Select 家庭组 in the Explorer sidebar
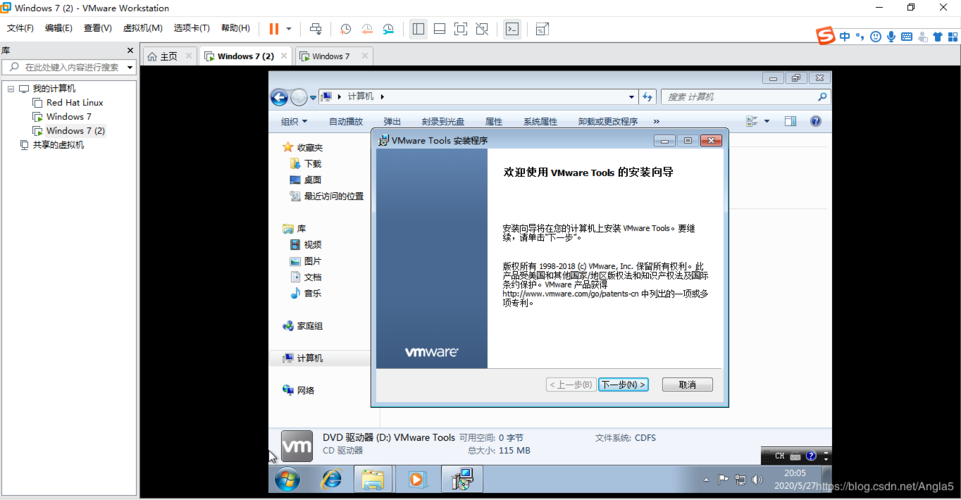 pyautogui.click(x=310, y=326)
